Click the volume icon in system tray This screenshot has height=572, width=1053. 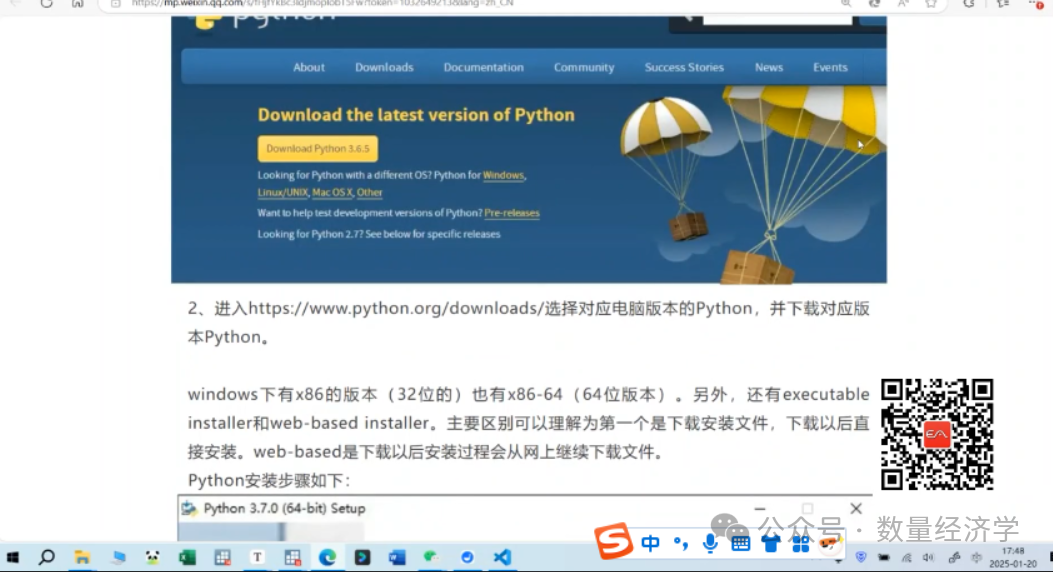click(929, 558)
